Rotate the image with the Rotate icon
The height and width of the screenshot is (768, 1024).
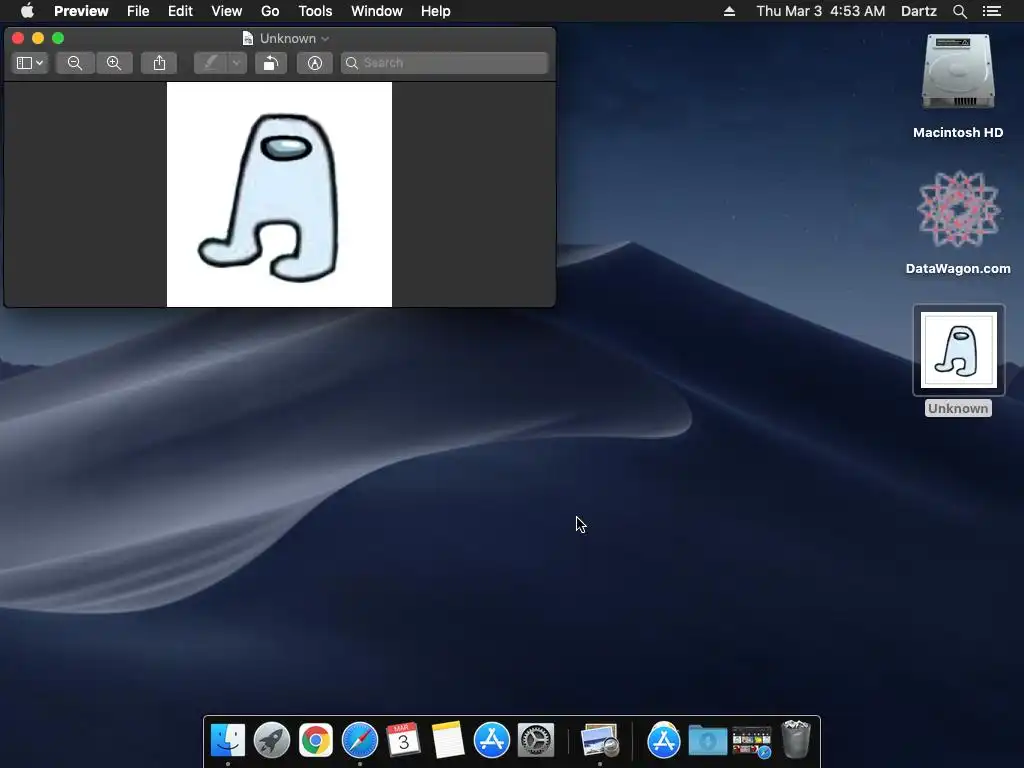pos(270,63)
